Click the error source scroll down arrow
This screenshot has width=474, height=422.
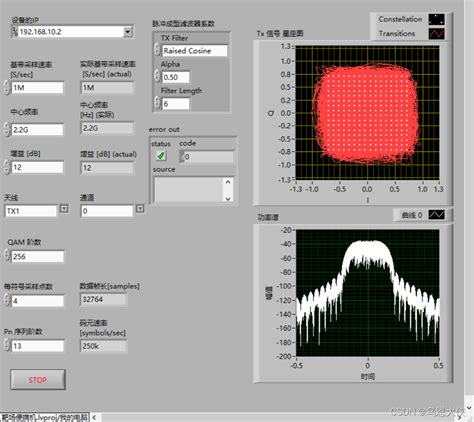[x=228, y=199]
